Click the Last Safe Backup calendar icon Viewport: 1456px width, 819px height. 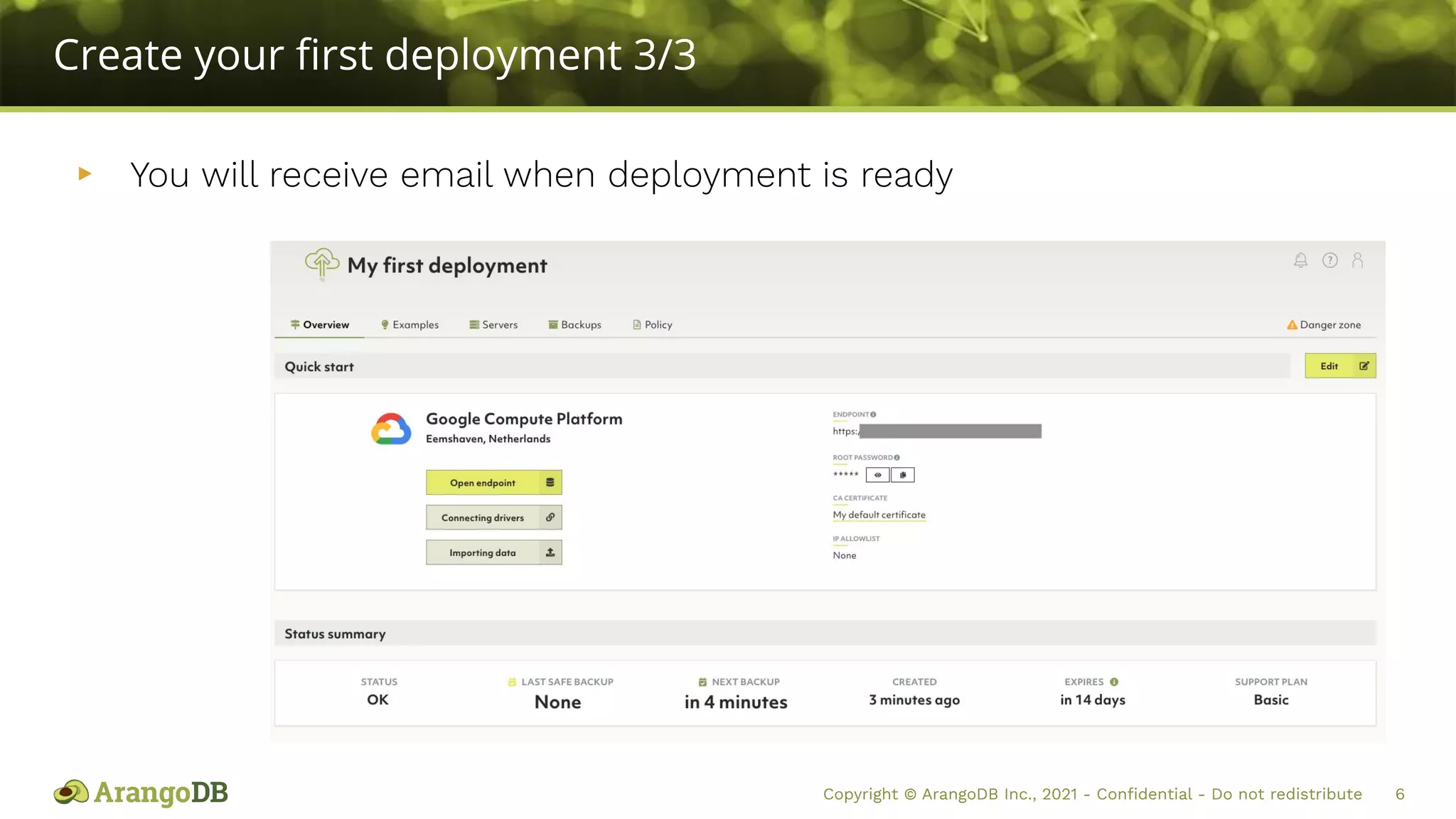pyautogui.click(x=512, y=682)
